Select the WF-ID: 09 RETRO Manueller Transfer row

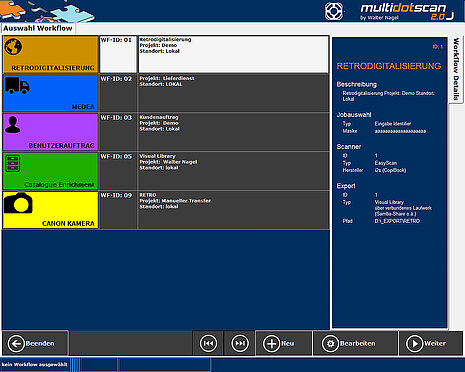pyautogui.click(x=214, y=210)
